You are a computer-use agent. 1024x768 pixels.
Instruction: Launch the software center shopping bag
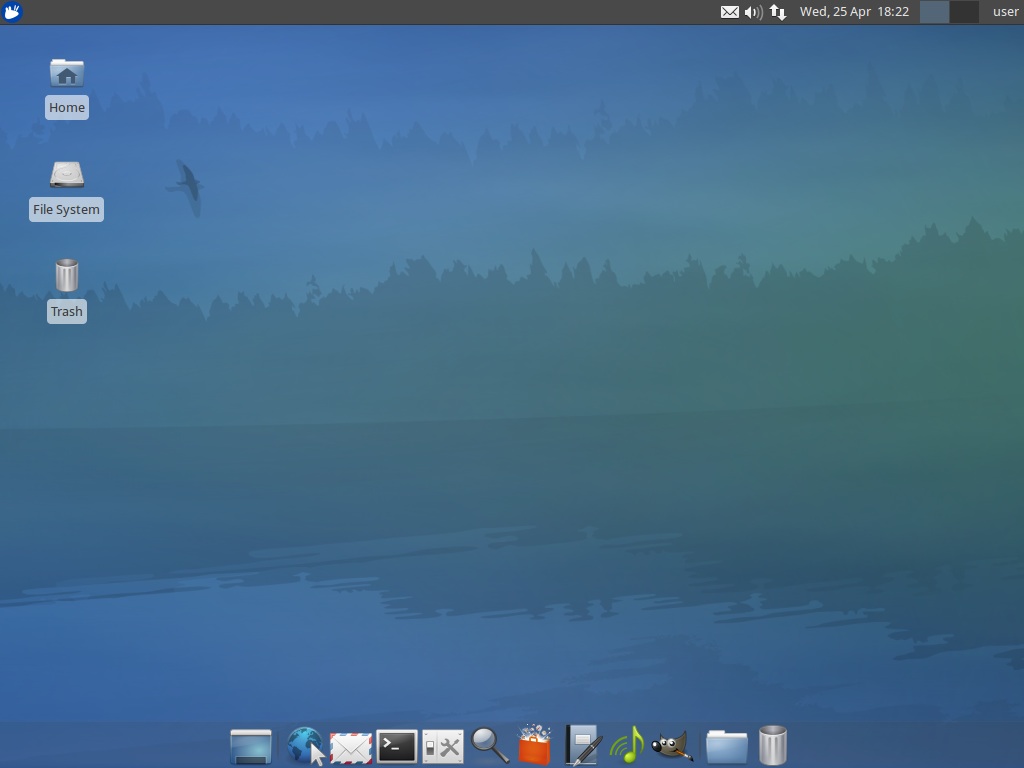535,744
